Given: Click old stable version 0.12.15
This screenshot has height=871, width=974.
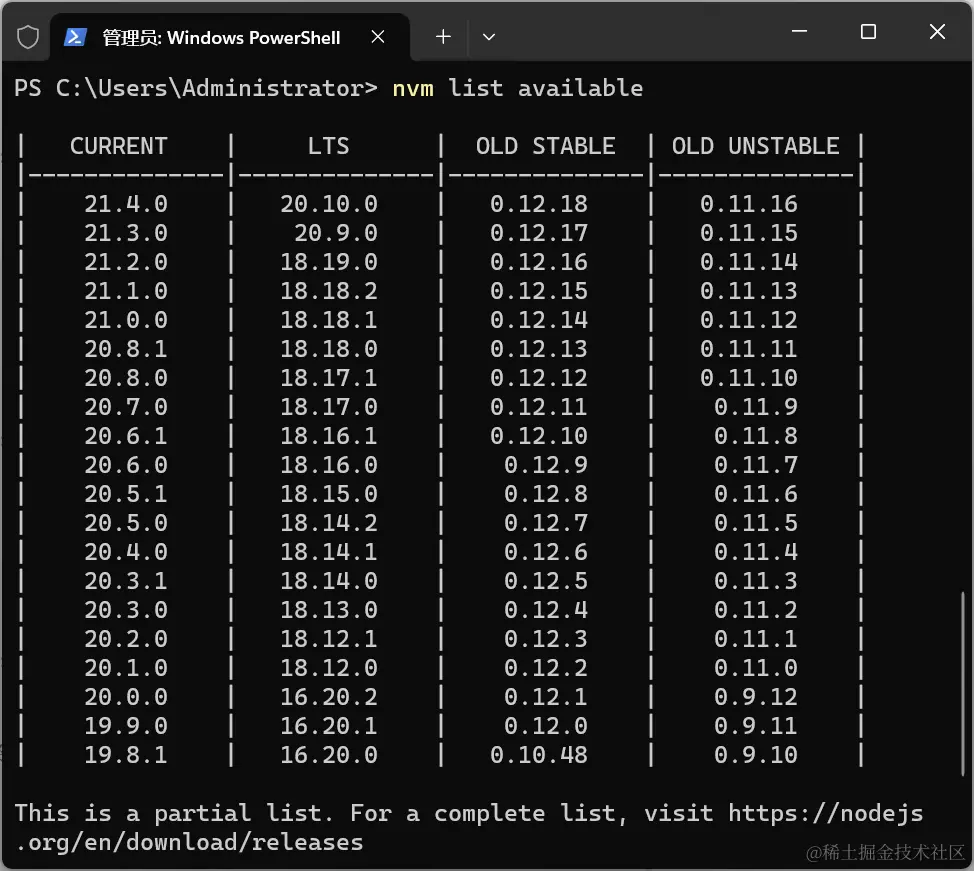Looking at the screenshot, I should [x=539, y=291].
